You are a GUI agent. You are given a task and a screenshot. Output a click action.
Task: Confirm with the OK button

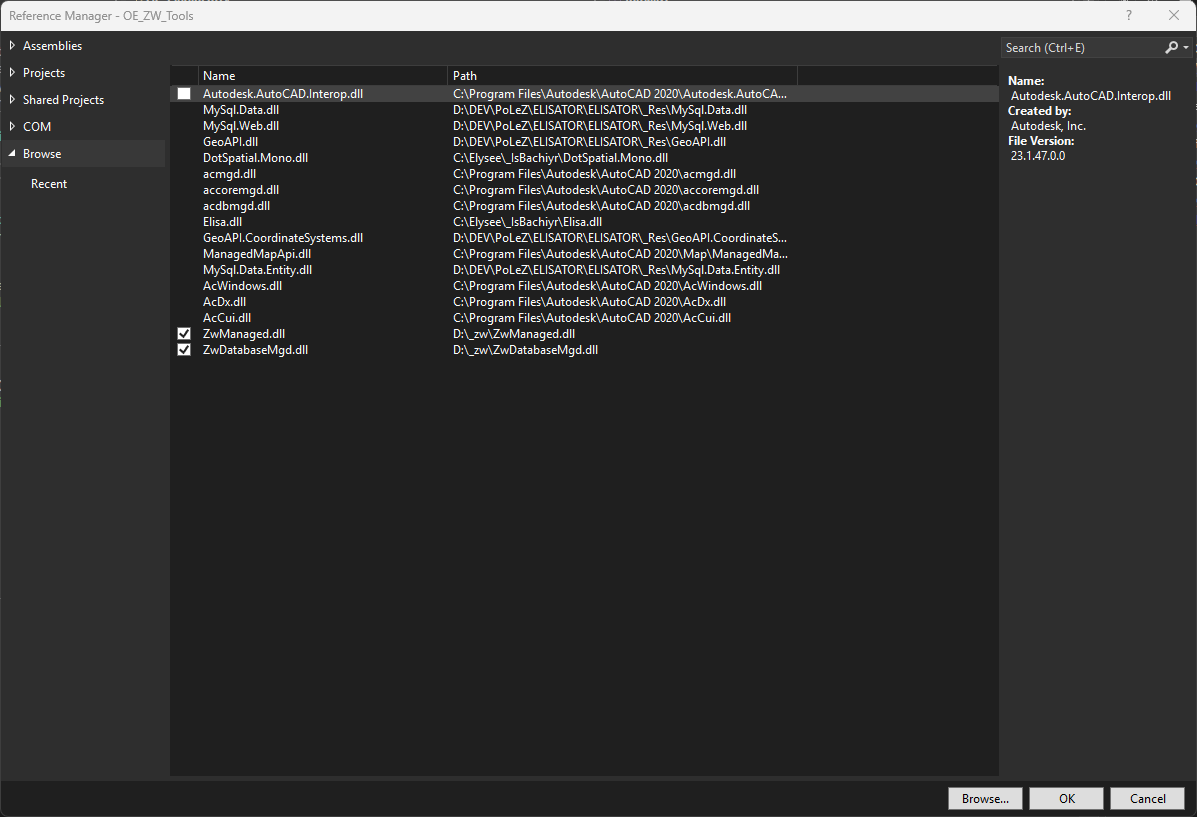1066,799
